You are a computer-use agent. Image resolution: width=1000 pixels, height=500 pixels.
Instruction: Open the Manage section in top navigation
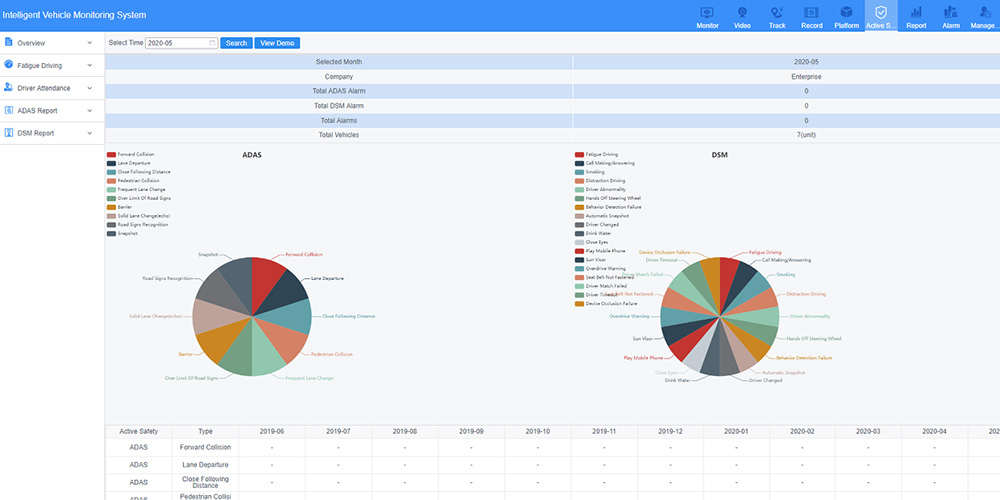pyautogui.click(x=984, y=17)
